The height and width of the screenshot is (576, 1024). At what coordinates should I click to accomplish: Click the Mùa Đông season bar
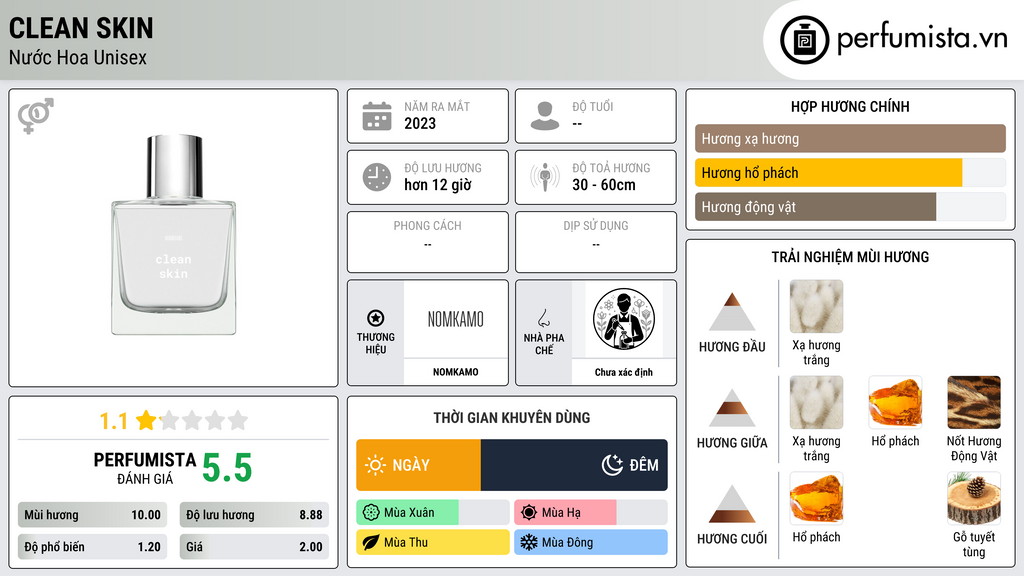coord(591,543)
